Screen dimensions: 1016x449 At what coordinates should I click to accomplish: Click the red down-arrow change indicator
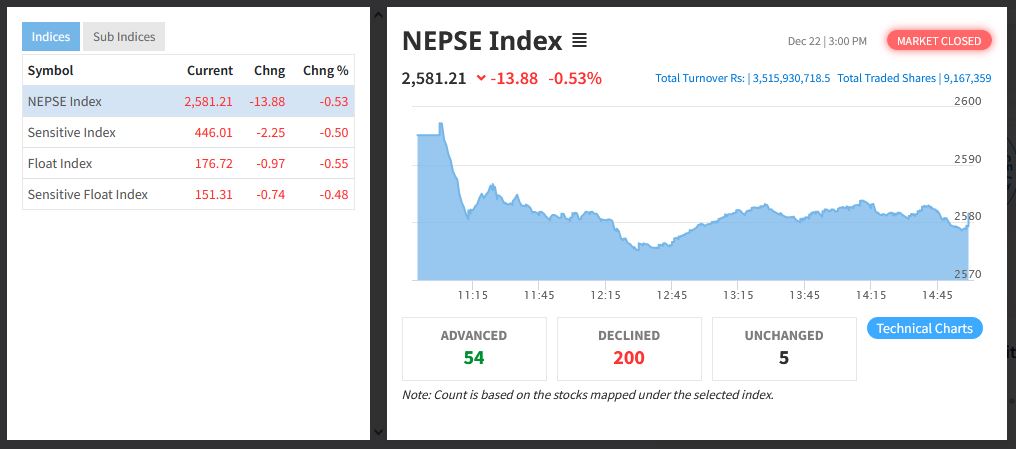(481, 78)
